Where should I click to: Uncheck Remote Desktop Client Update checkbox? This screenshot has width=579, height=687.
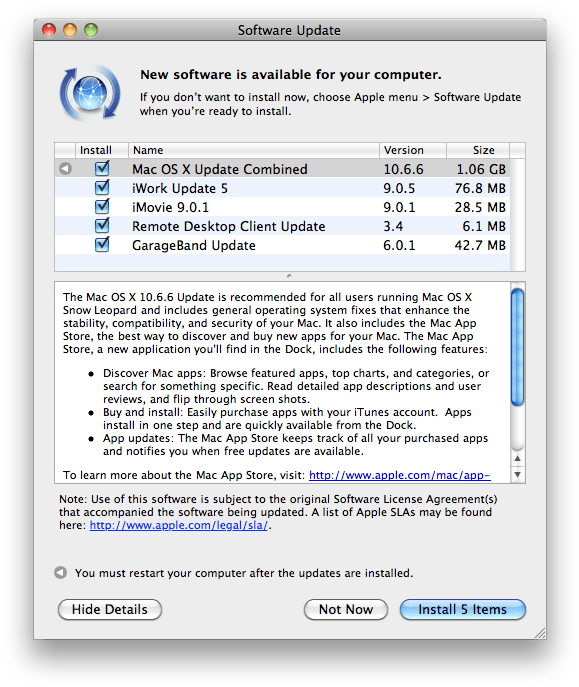tap(102, 226)
